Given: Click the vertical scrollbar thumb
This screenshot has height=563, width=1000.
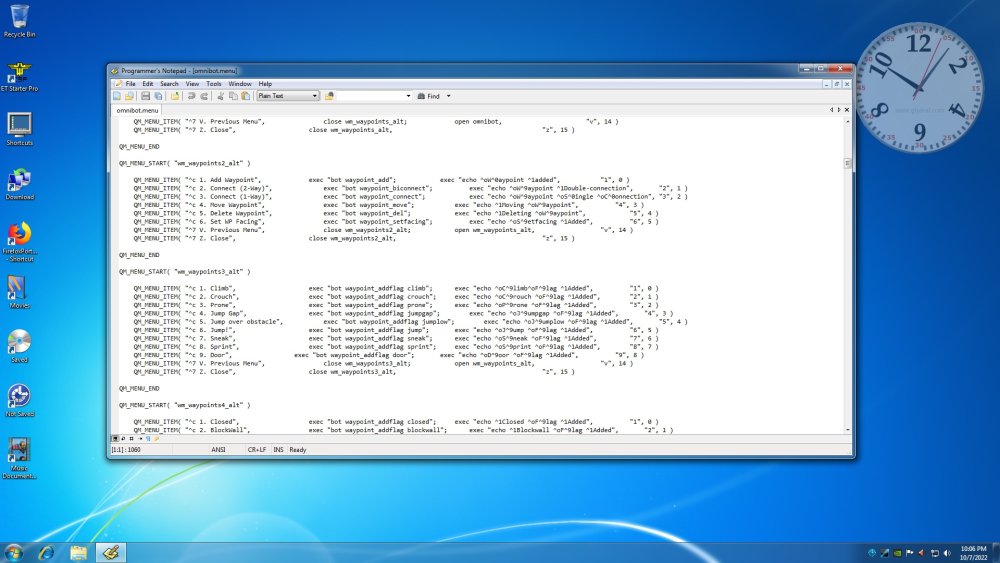Looking at the screenshot, I should click(848, 163).
